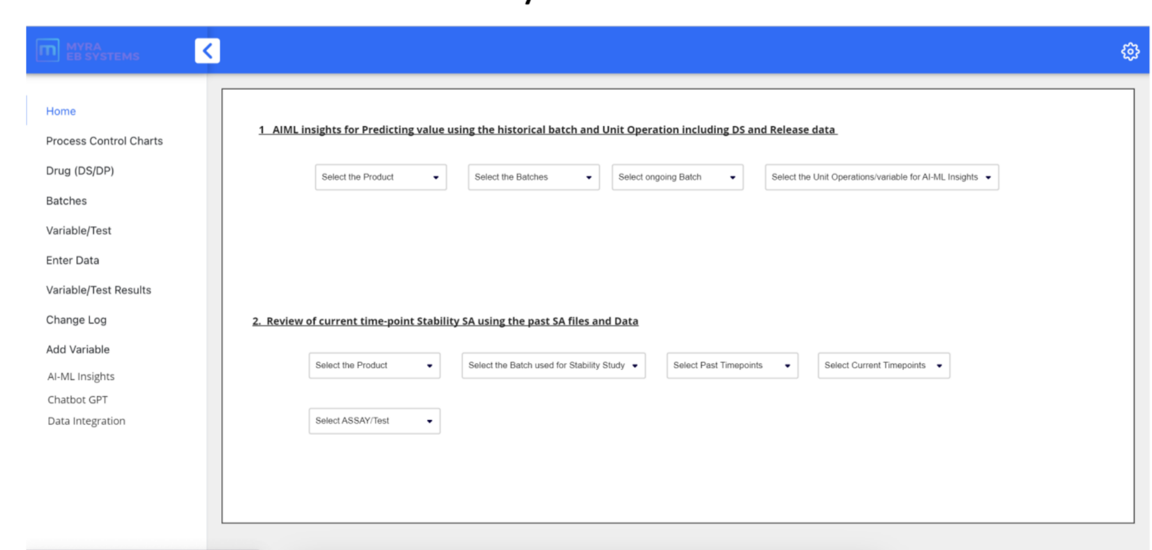Click the AIML insights for Predicting value heading
1152x550 pixels.
548,130
